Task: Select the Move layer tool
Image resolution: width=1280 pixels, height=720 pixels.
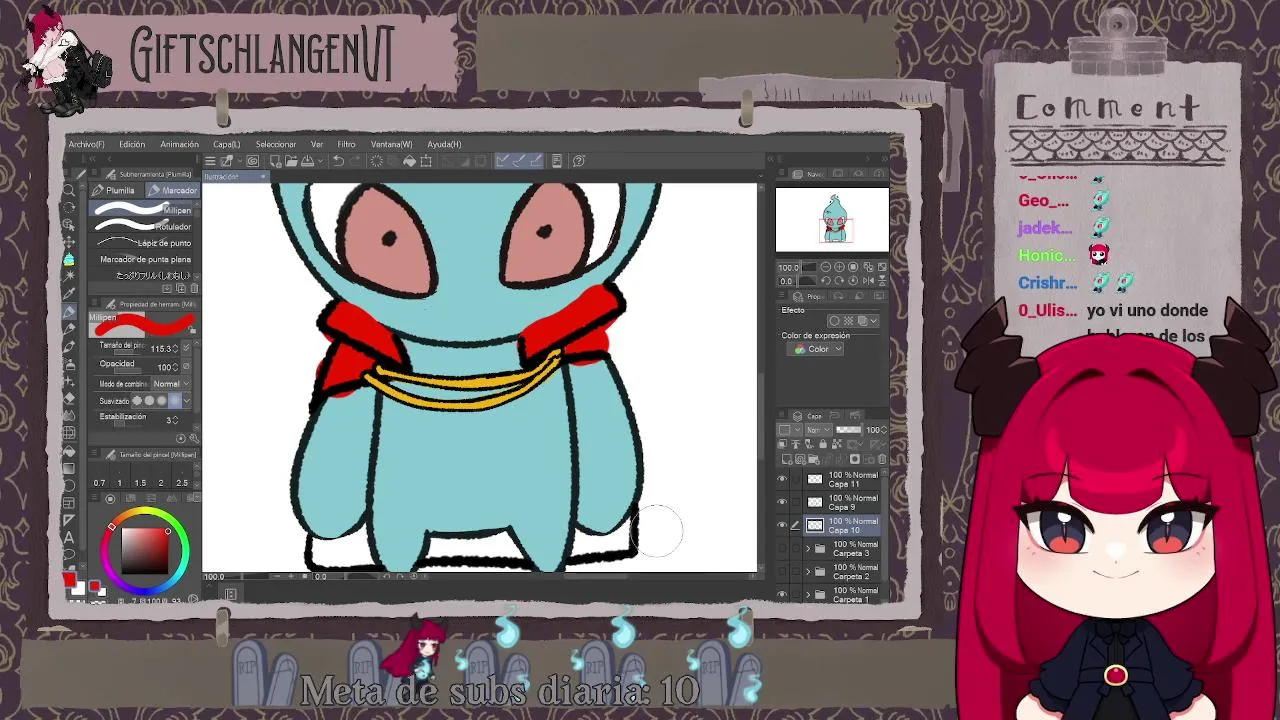Action: pyautogui.click(x=69, y=242)
